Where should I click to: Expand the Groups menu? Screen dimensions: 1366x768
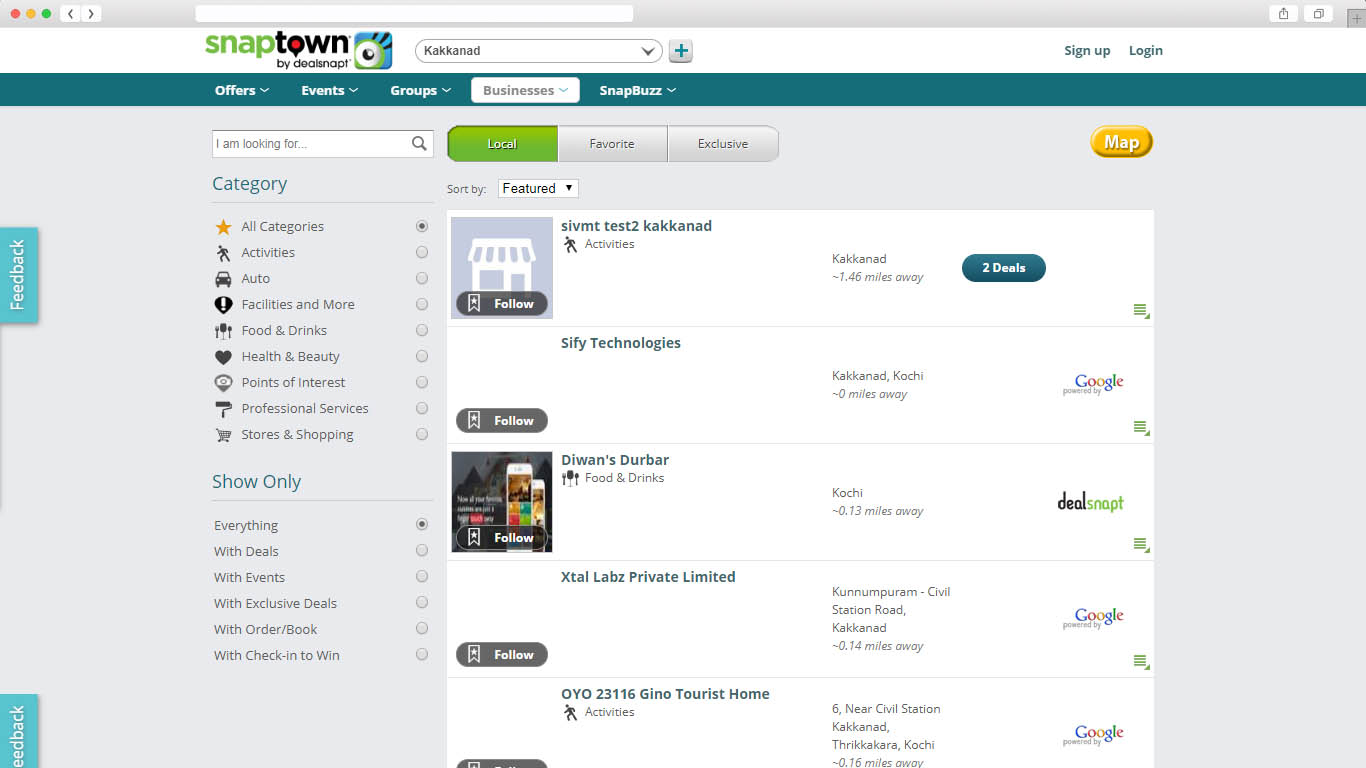pos(420,90)
